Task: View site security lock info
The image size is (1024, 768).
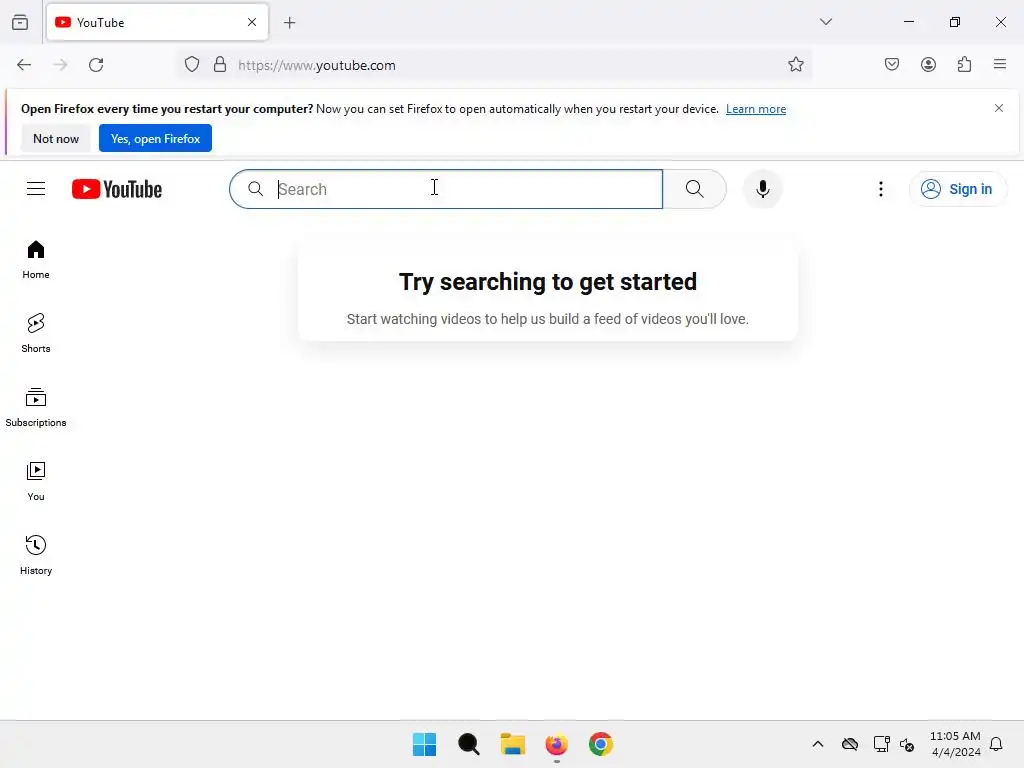Action: (x=220, y=65)
